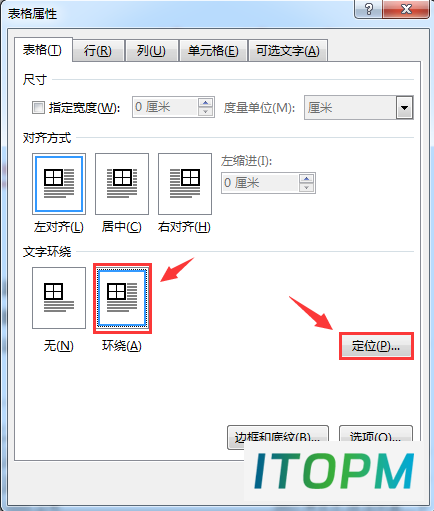Open the 度量单位 dropdown arrow
The height and width of the screenshot is (511, 434).
point(404,108)
